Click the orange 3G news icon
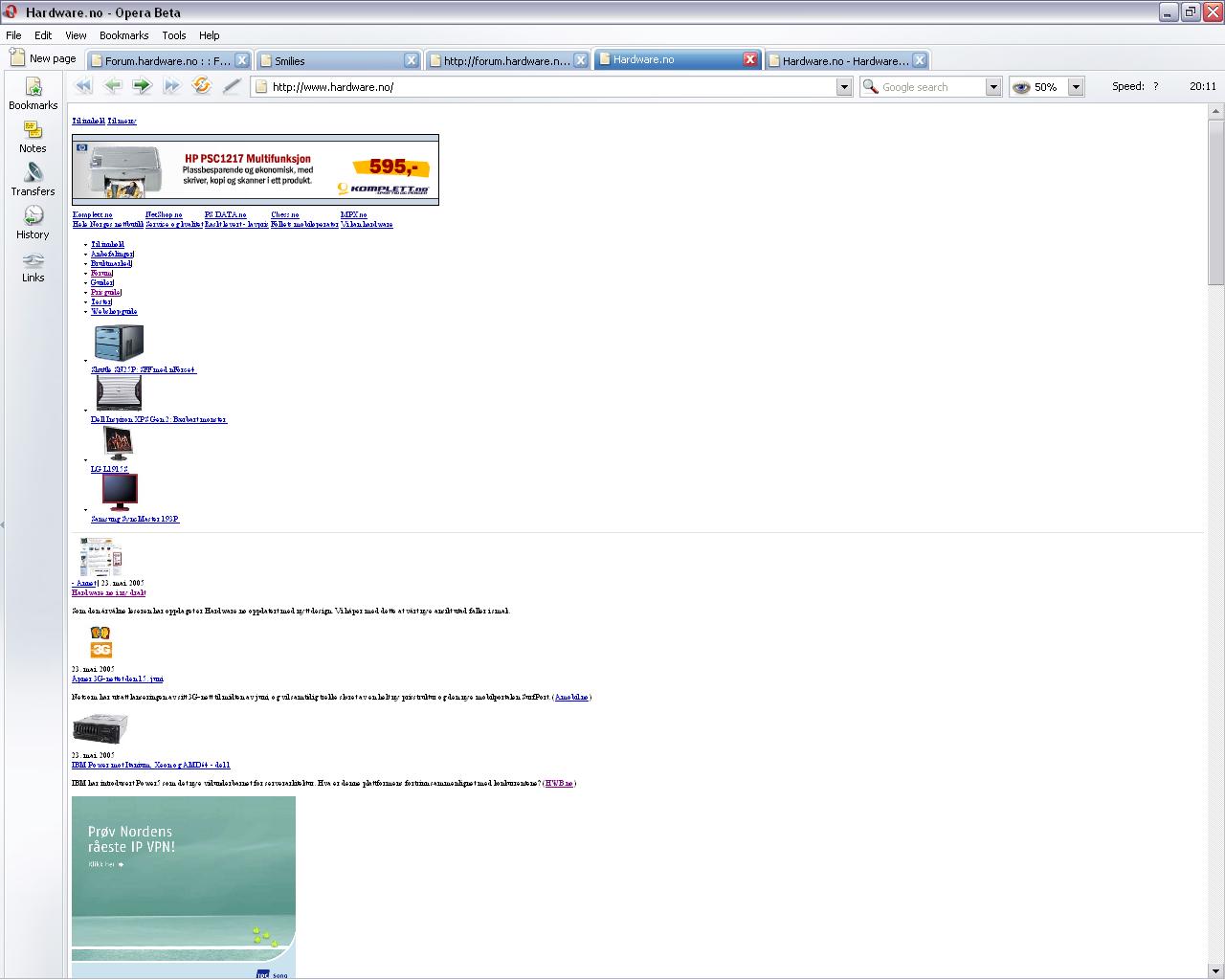Image resolution: width=1225 pixels, height=980 pixels. (x=100, y=642)
